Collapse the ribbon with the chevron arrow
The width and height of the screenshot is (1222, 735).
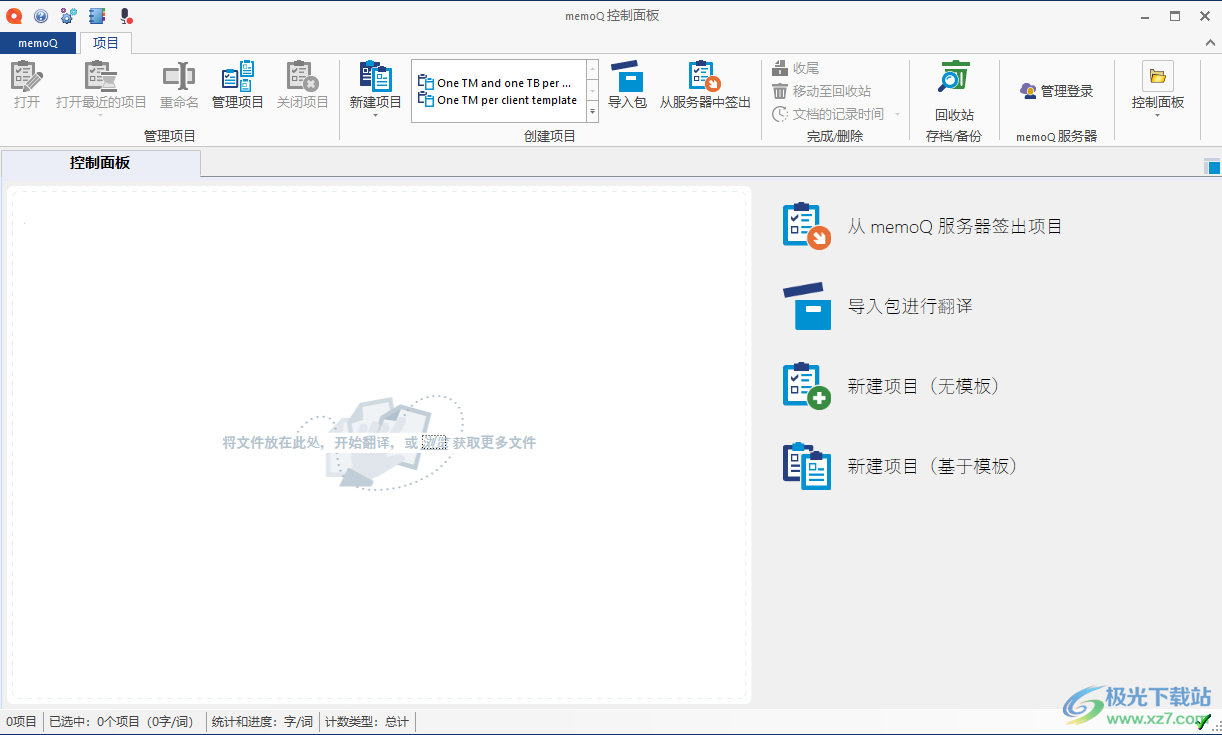pos(1209,43)
